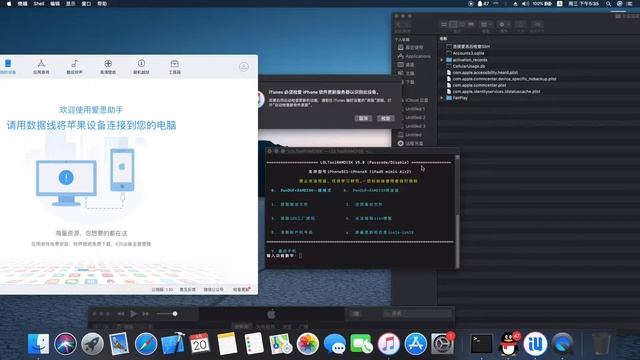The width and height of the screenshot is (640, 360).
Task: Open the disc-icon item at the sidebar bottom
Action: (x=410, y=143)
